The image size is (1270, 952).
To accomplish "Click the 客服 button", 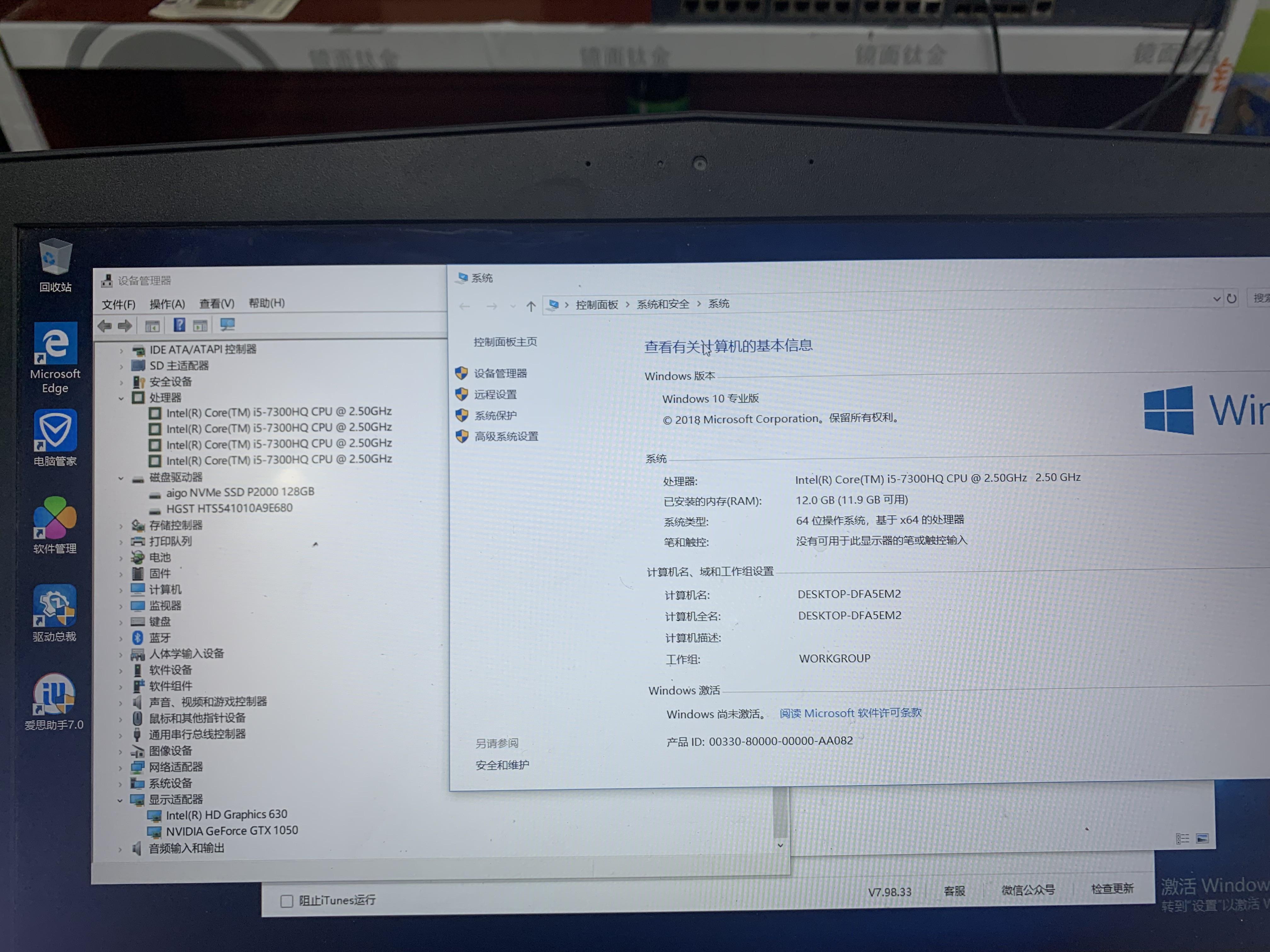I will [x=954, y=891].
